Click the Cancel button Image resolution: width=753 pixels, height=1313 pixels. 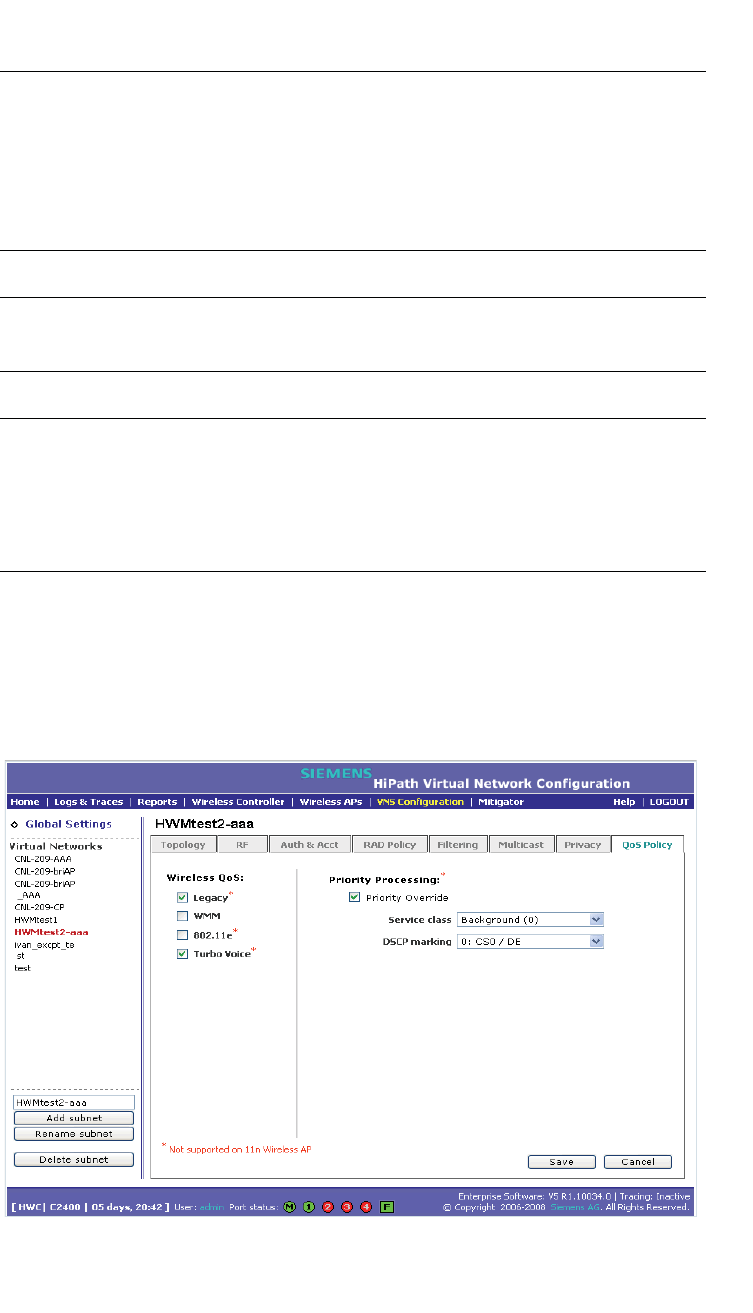point(637,1162)
